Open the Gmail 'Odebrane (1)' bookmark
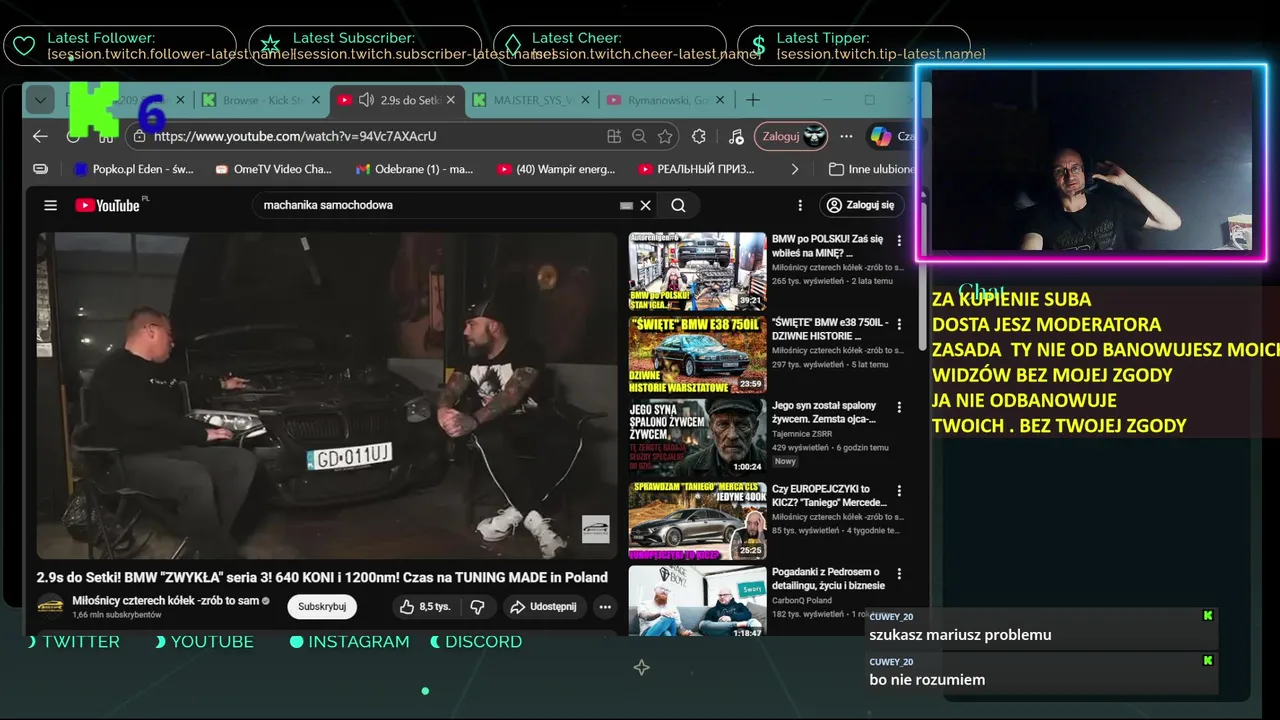Viewport: 1280px width, 720px height. [415, 169]
